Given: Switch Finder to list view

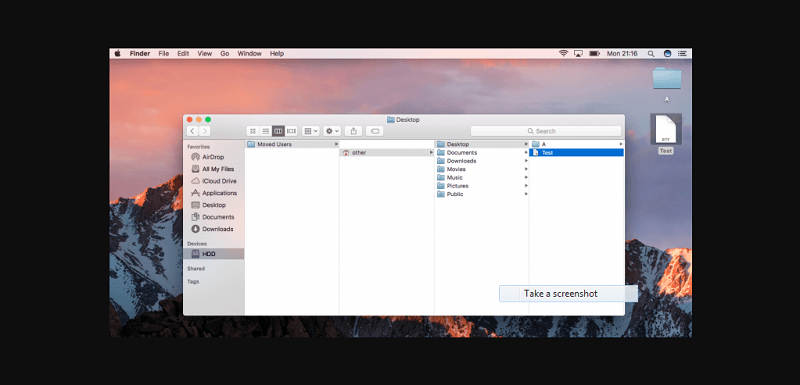Looking at the screenshot, I should (x=265, y=131).
